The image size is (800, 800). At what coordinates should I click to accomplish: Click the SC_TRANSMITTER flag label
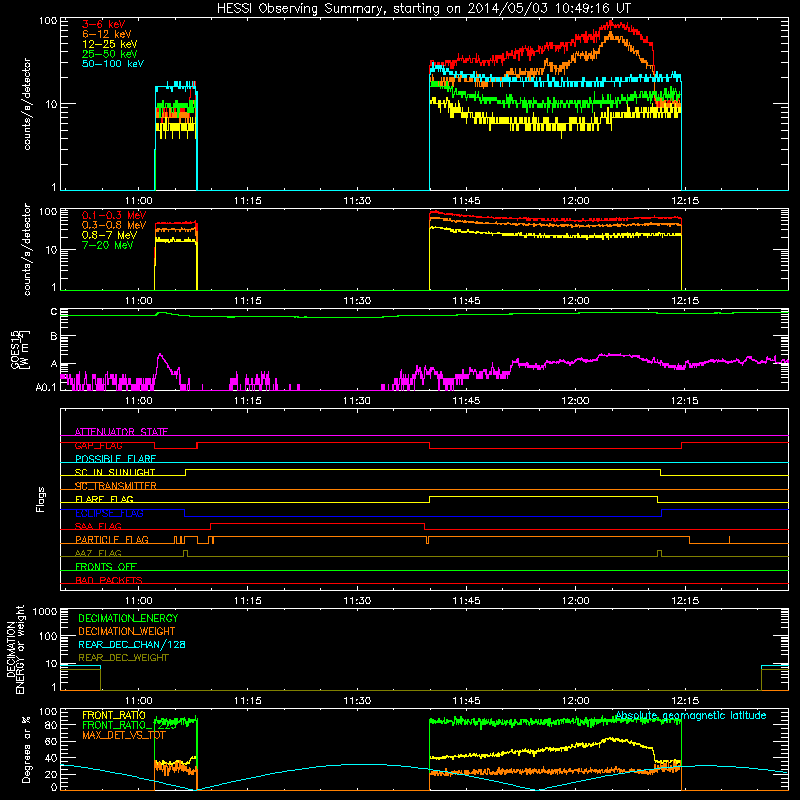116,486
